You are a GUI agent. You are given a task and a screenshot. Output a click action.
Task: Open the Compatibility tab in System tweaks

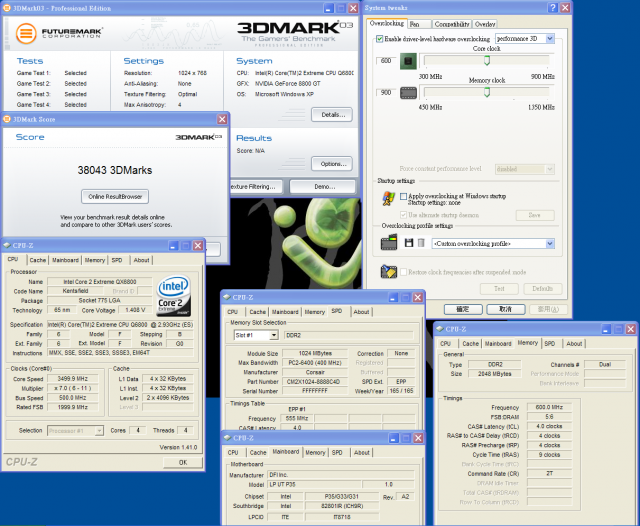[x=452, y=24]
